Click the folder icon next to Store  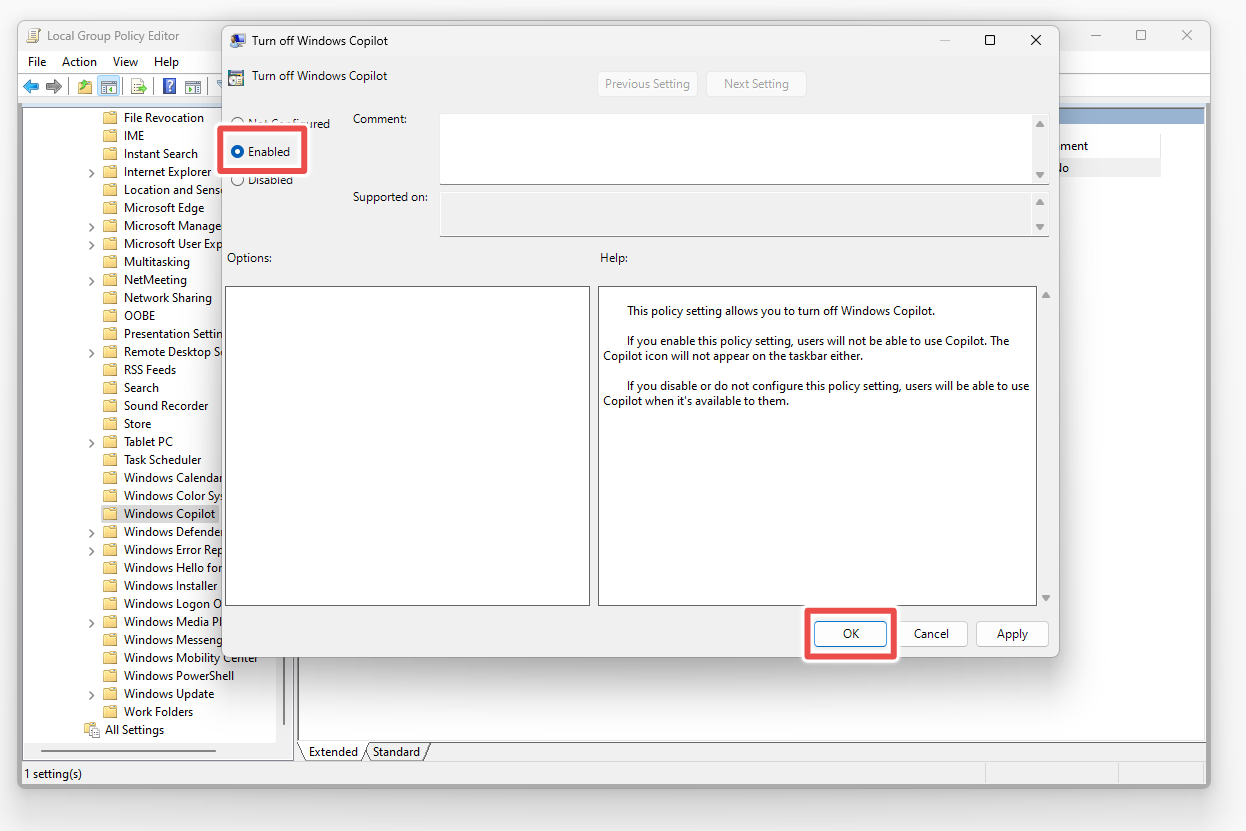click(x=110, y=424)
